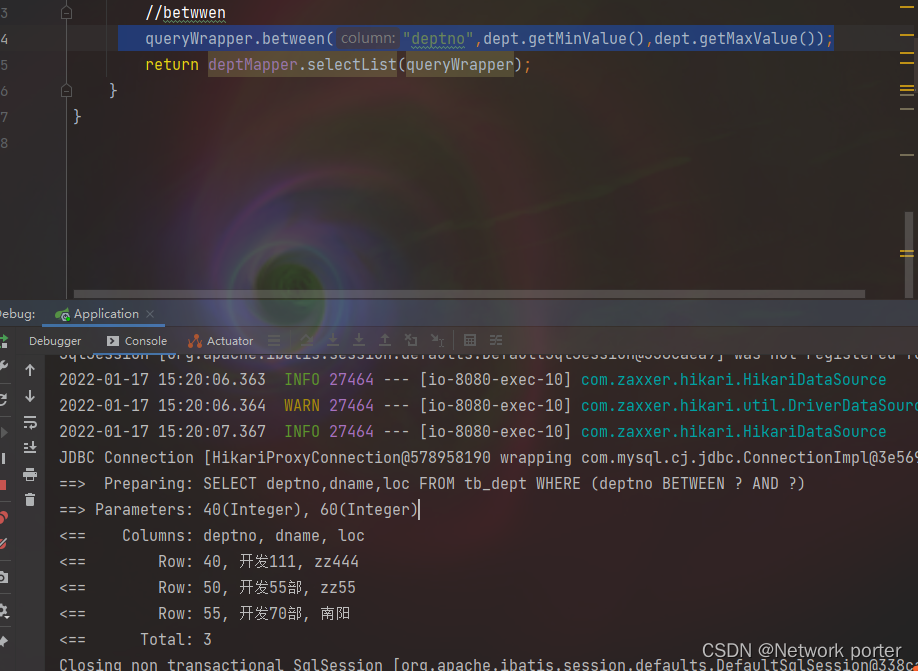Viewport: 918px width, 671px height.
Task: Click the editor vertical scrollbar thumb
Action: 909,255
